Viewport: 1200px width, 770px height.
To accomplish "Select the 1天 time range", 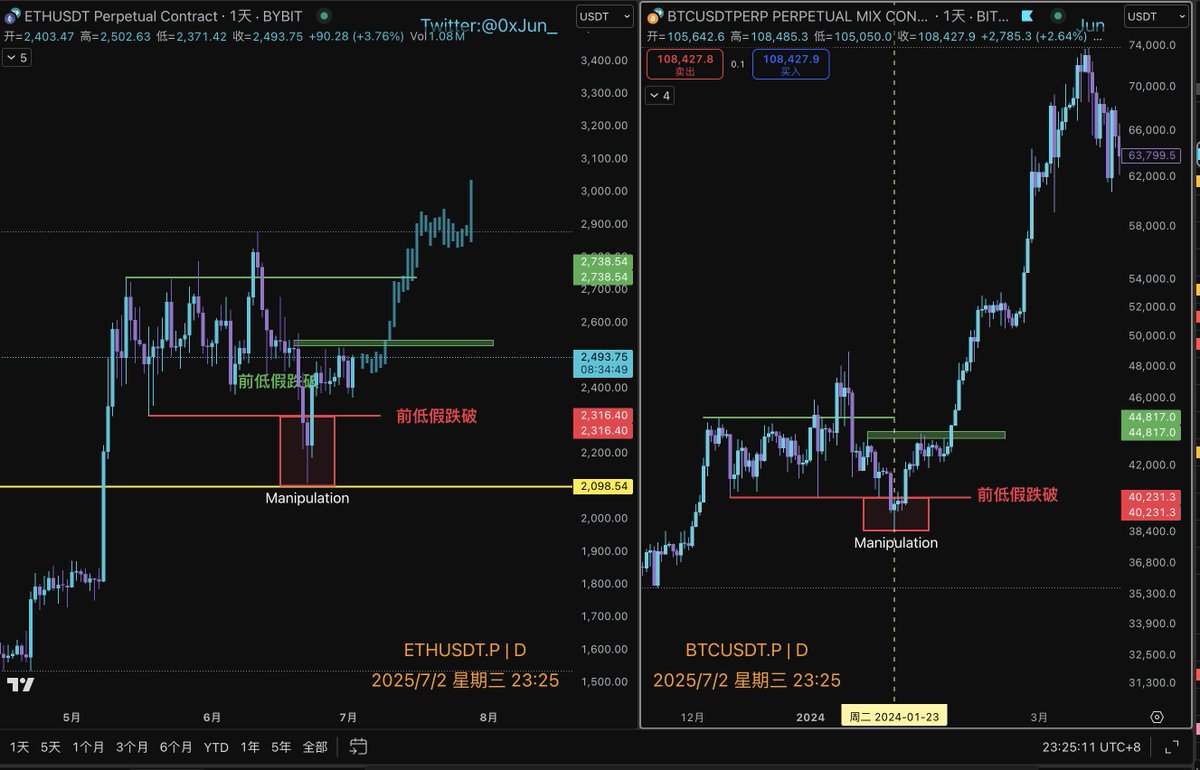I will 19,746.
